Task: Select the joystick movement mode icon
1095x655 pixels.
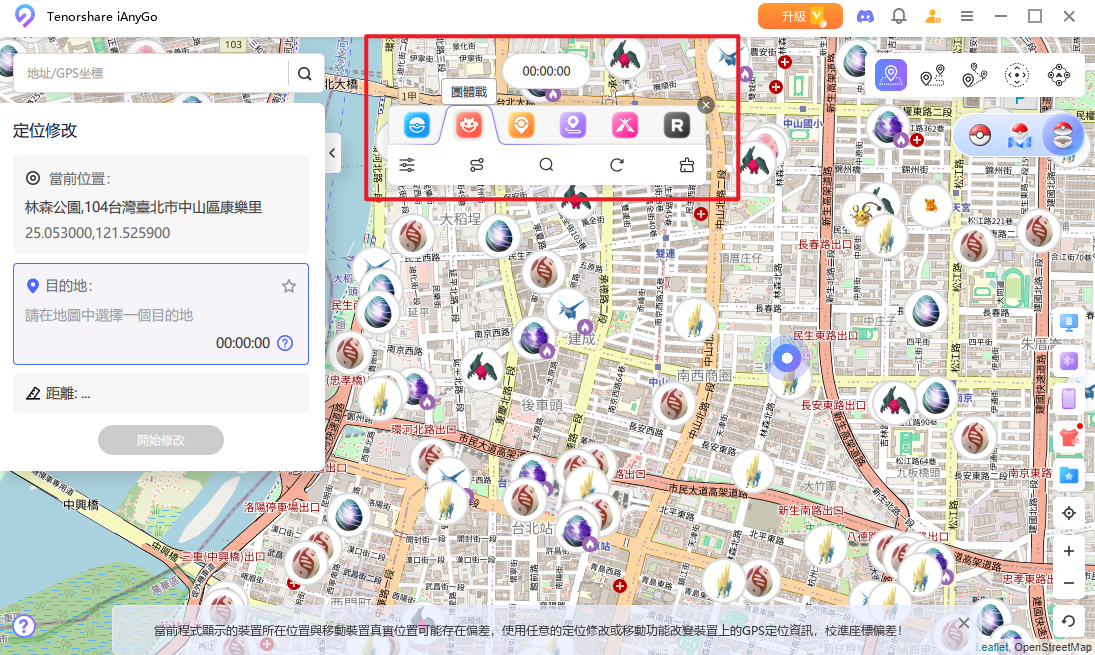Action: coord(1017,75)
